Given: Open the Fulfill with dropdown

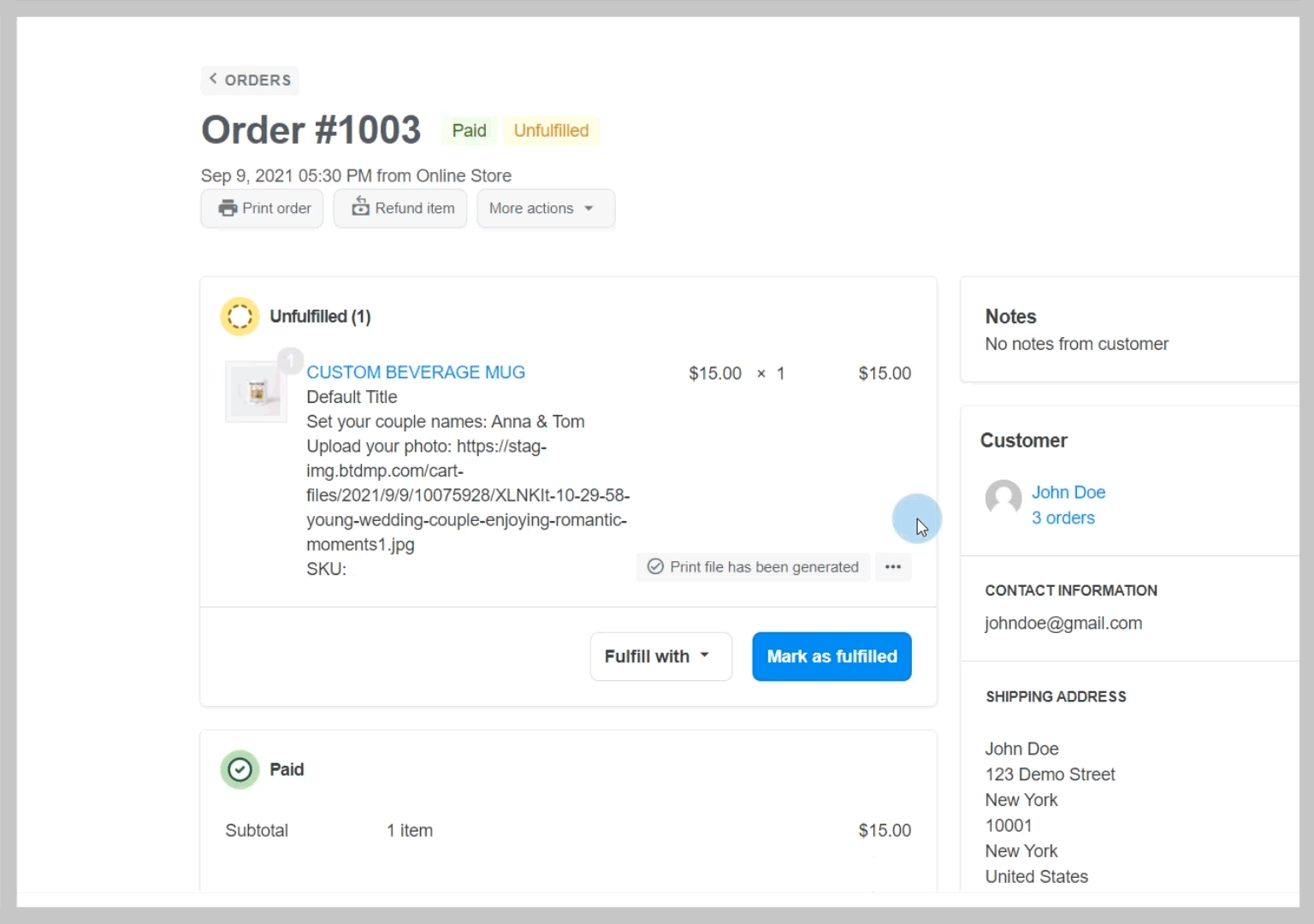Looking at the screenshot, I should point(660,656).
